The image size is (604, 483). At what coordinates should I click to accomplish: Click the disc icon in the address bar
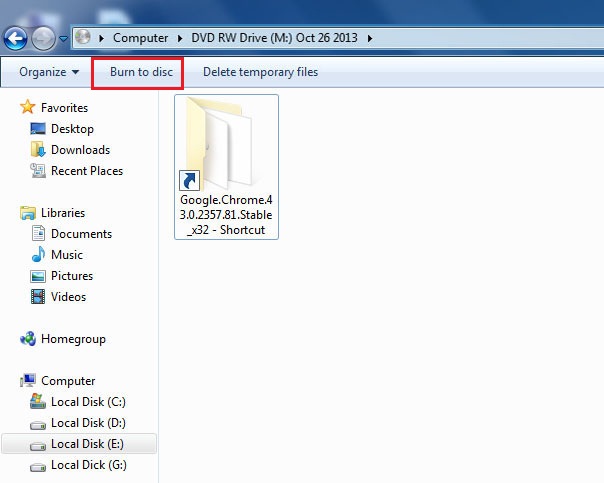[82, 37]
